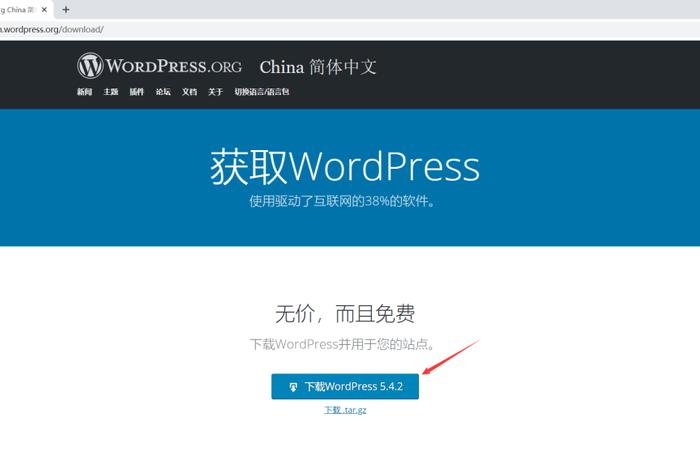
Task: Click the 下载WordPress 5.4.2 button
Action: click(345, 387)
